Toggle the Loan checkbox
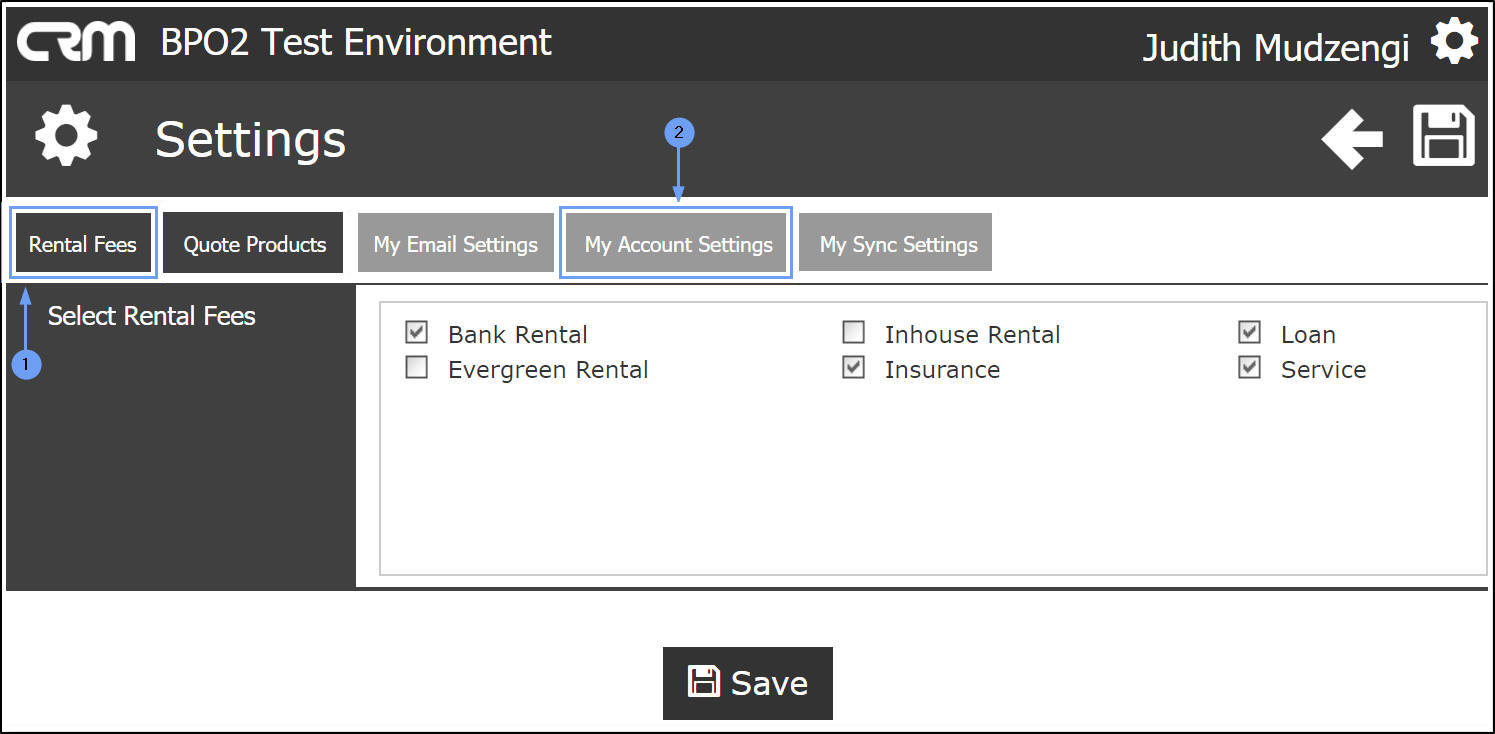This screenshot has height=734, width=1495. click(x=1249, y=332)
